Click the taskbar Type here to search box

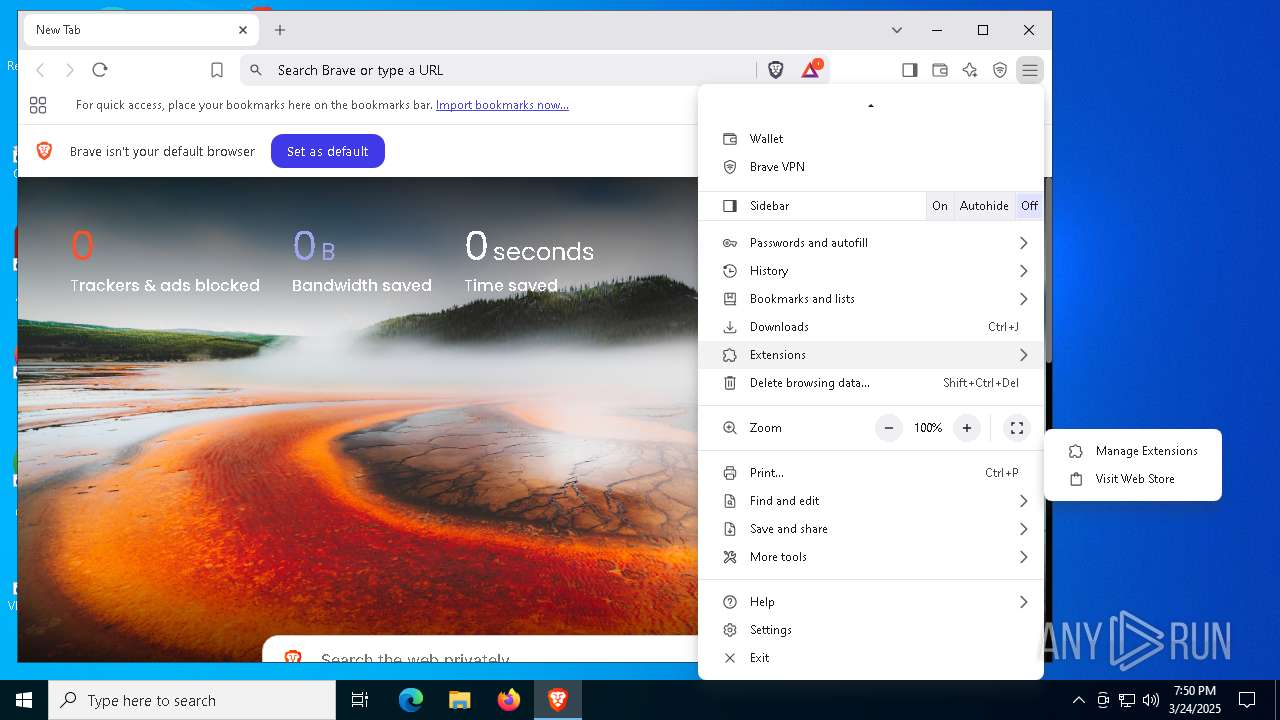click(x=192, y=700)
